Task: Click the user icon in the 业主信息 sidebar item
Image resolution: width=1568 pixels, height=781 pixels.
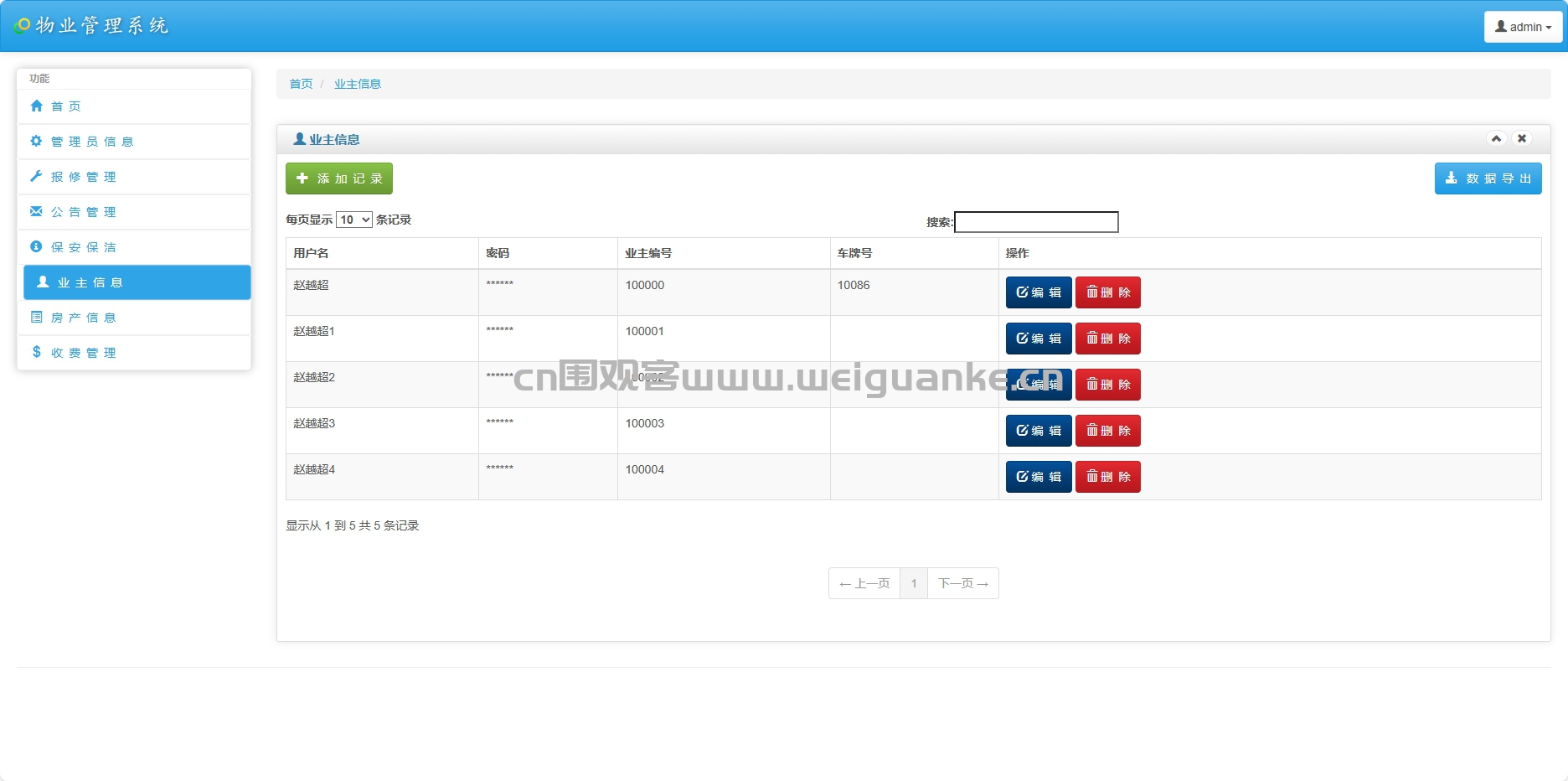Action: tap(43, 282)
